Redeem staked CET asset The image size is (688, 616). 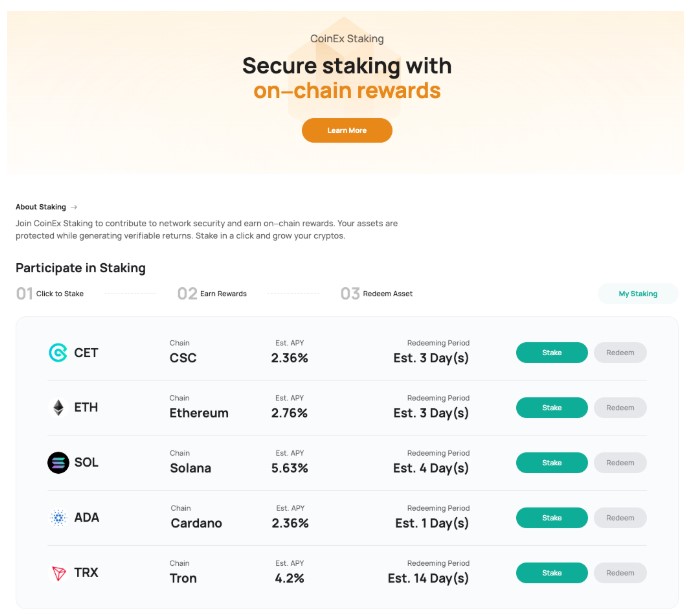(620, 352)
